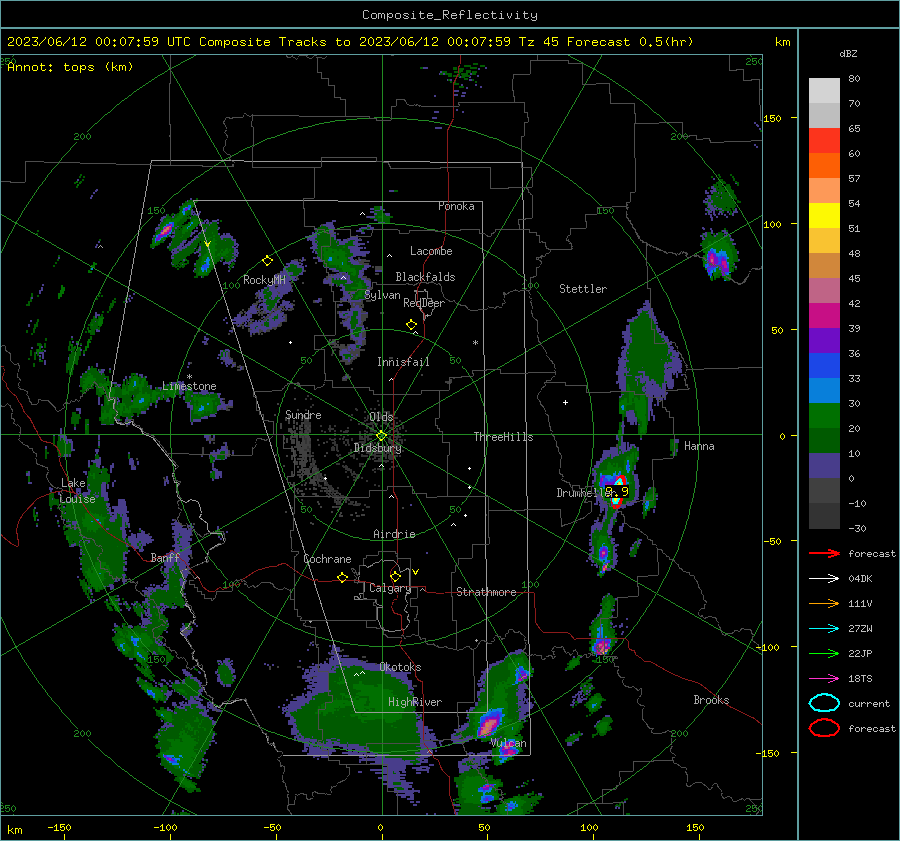Click the Airdrie label
Image resolution: width=900 pixels, height=841 pixels.
click(394, 534)
